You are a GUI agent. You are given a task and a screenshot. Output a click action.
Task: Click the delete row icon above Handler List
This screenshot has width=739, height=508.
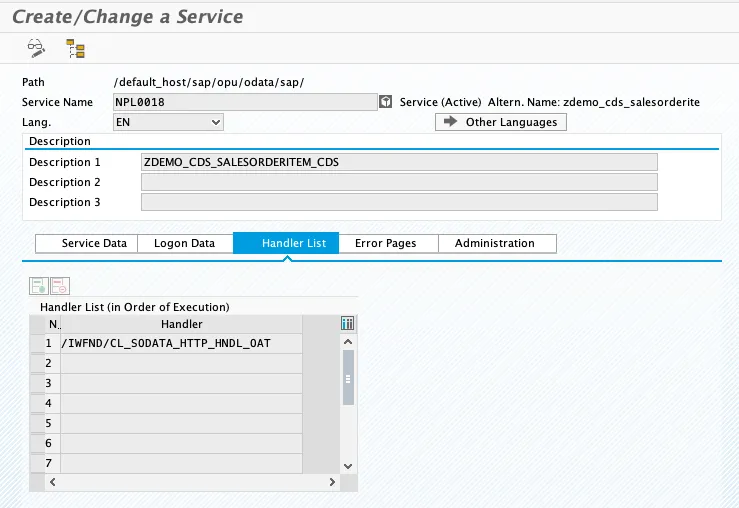coord(59,286)
